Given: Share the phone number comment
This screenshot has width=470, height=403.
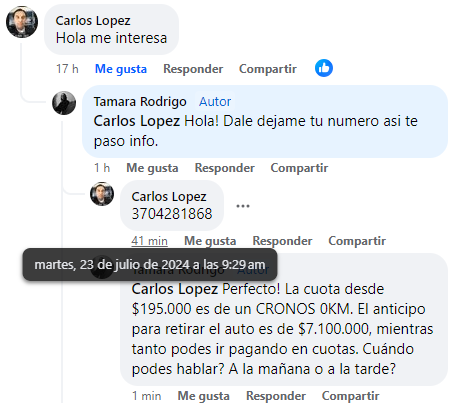Looking at the screenshot, I should [357, 241].
